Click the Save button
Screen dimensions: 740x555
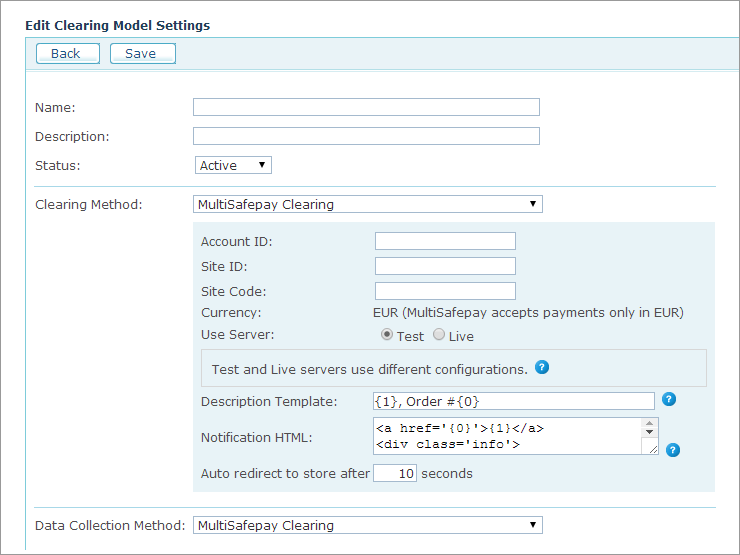click(x=142, y=54)
